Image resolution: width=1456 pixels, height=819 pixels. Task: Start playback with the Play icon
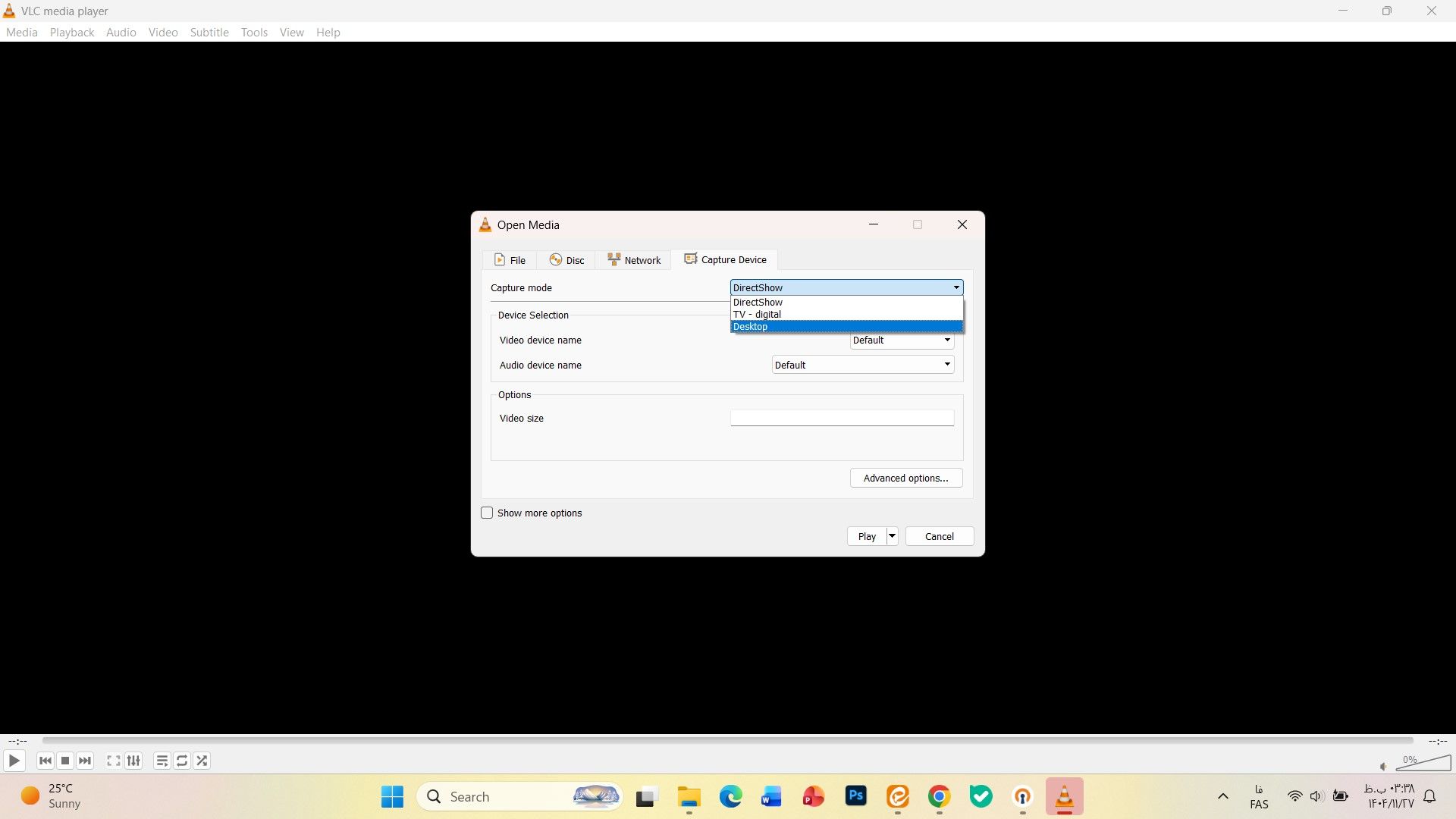click(14, 761)
